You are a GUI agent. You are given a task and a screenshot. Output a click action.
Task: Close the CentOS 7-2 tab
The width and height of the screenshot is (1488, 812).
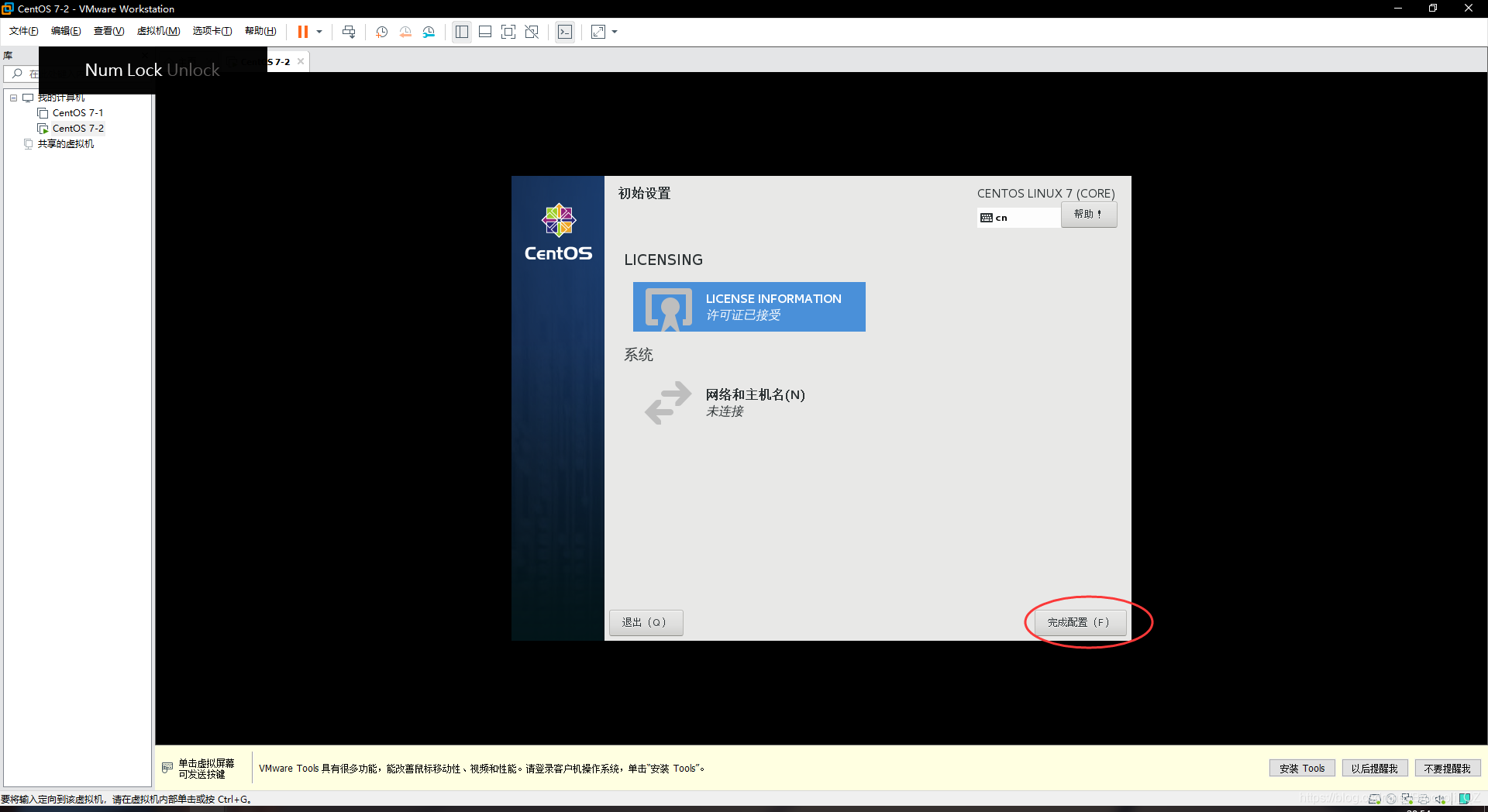click(x=301, y=61)
